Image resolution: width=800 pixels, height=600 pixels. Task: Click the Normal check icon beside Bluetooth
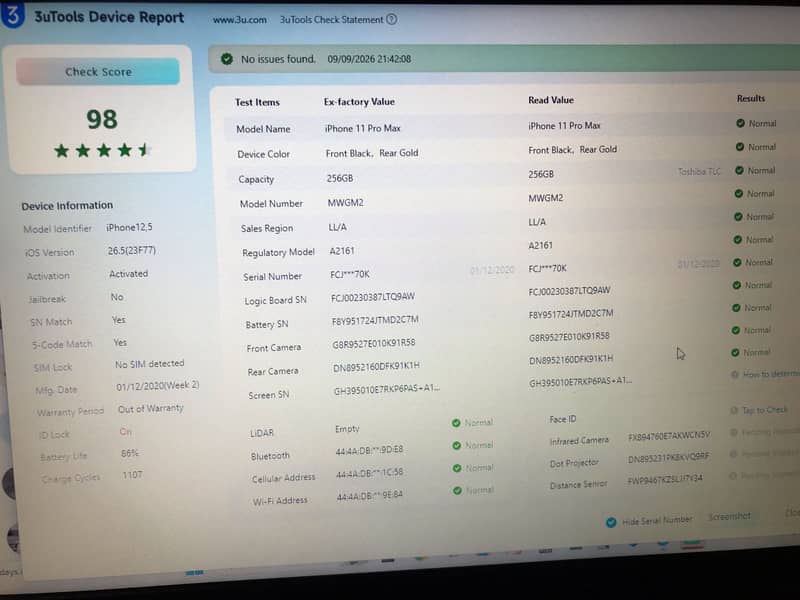tap(457, 446)
